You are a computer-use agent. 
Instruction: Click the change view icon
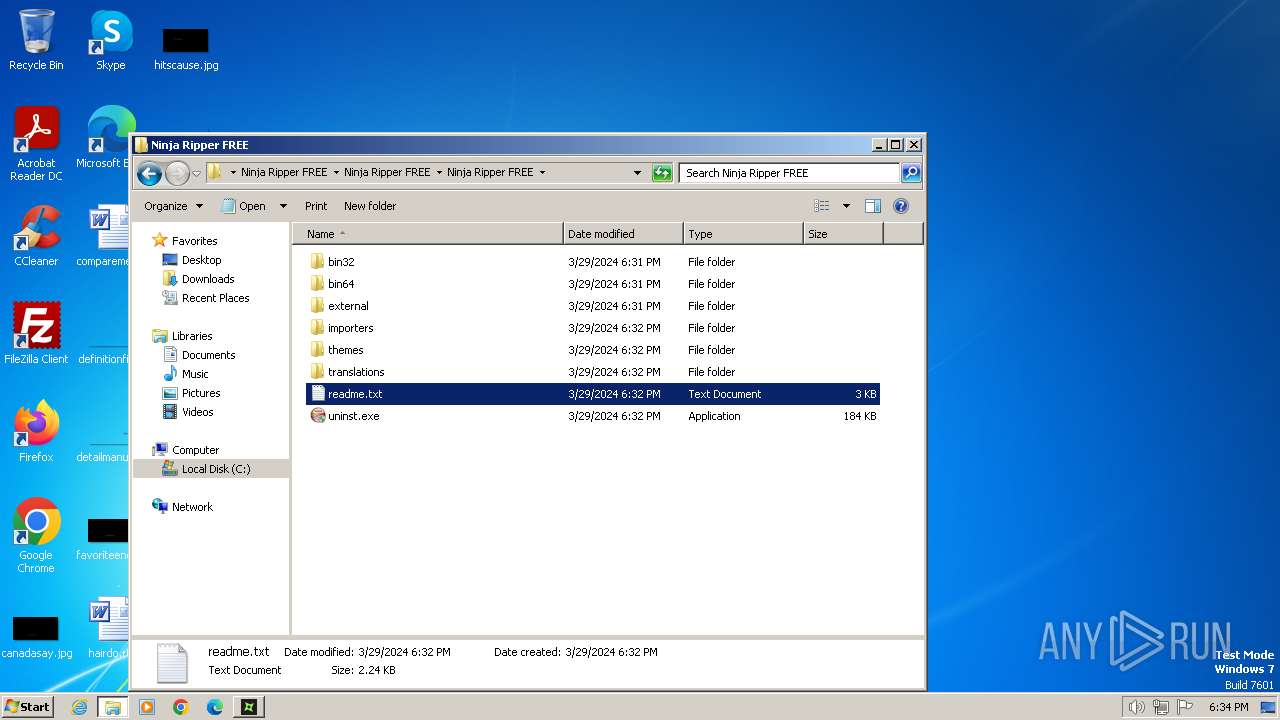tap(822, 206)
